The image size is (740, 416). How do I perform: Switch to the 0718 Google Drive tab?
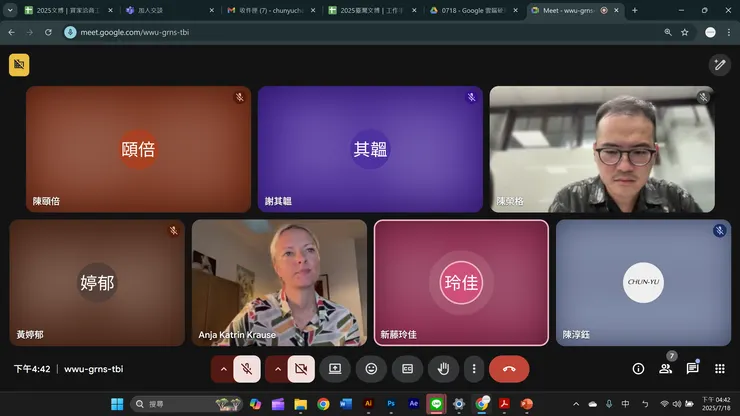point(473,10)
